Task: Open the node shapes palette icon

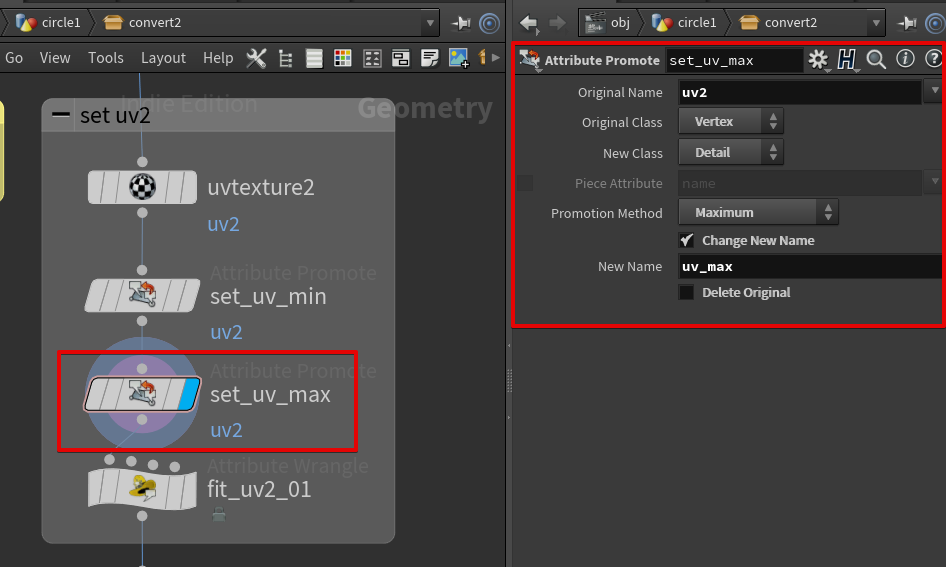Action: click(372, 58)
